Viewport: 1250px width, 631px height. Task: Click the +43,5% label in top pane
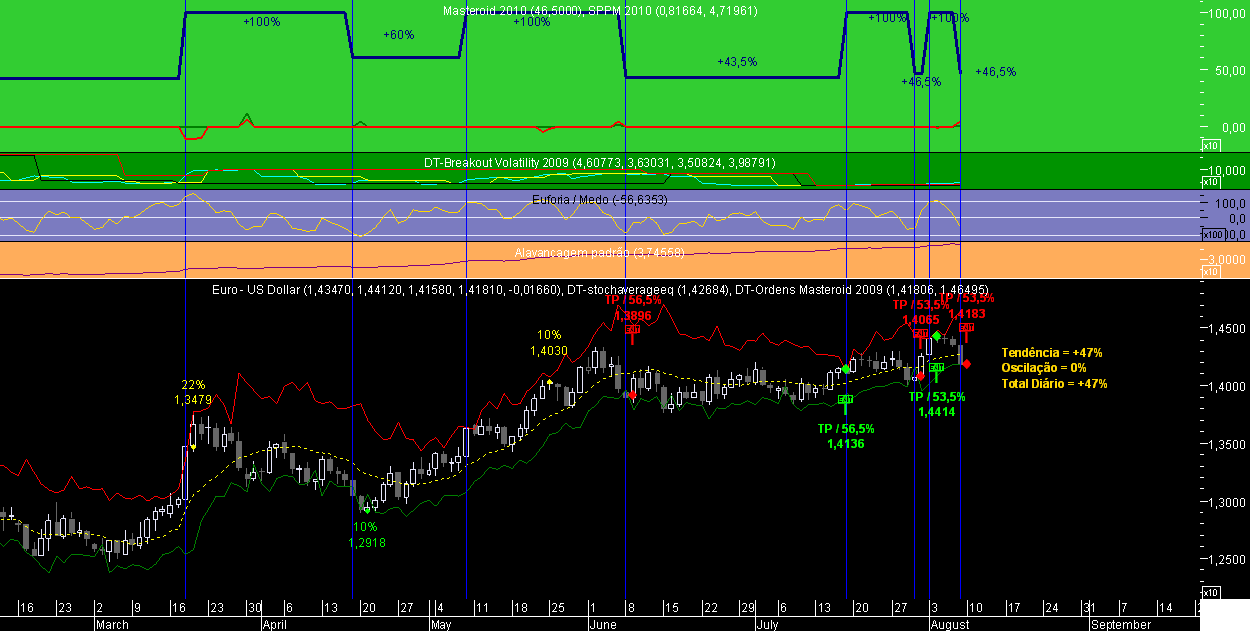pyautogui.click(x=737, y=62)
